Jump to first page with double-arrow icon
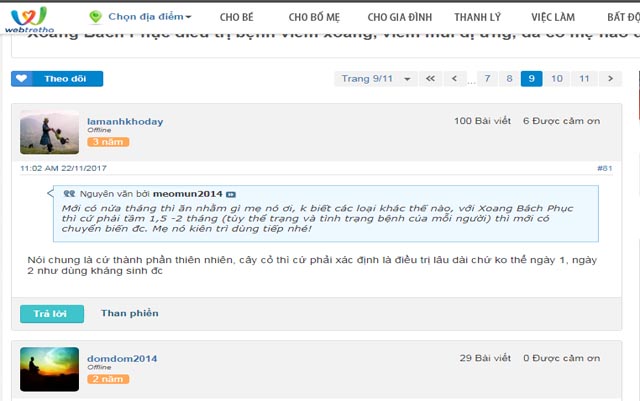640x401 pixels. pos(430,78)
